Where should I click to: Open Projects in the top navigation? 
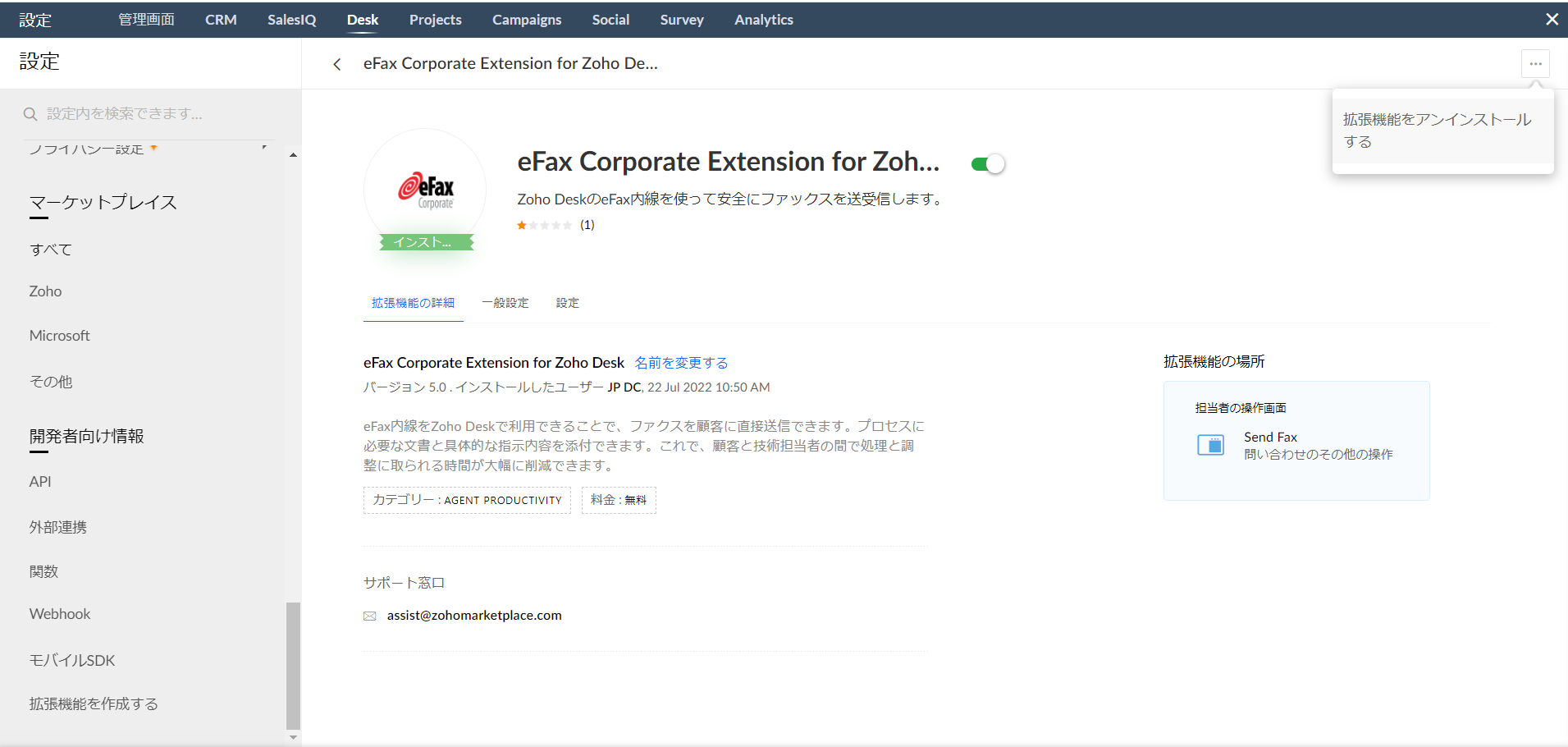[x=436, y=20]
